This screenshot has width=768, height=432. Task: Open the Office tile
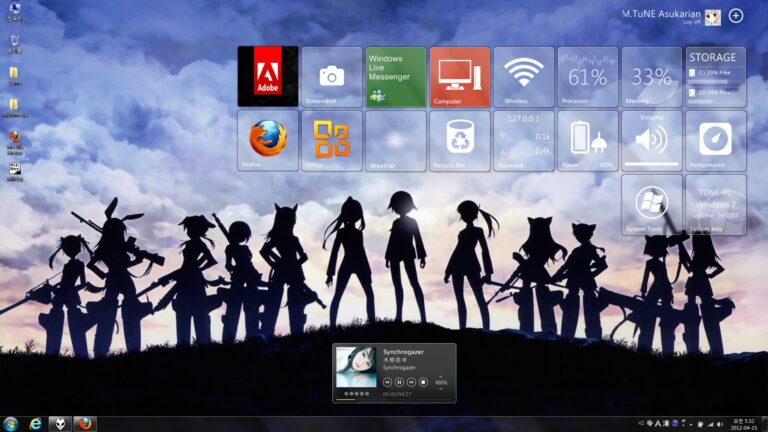tap(332, 141)
